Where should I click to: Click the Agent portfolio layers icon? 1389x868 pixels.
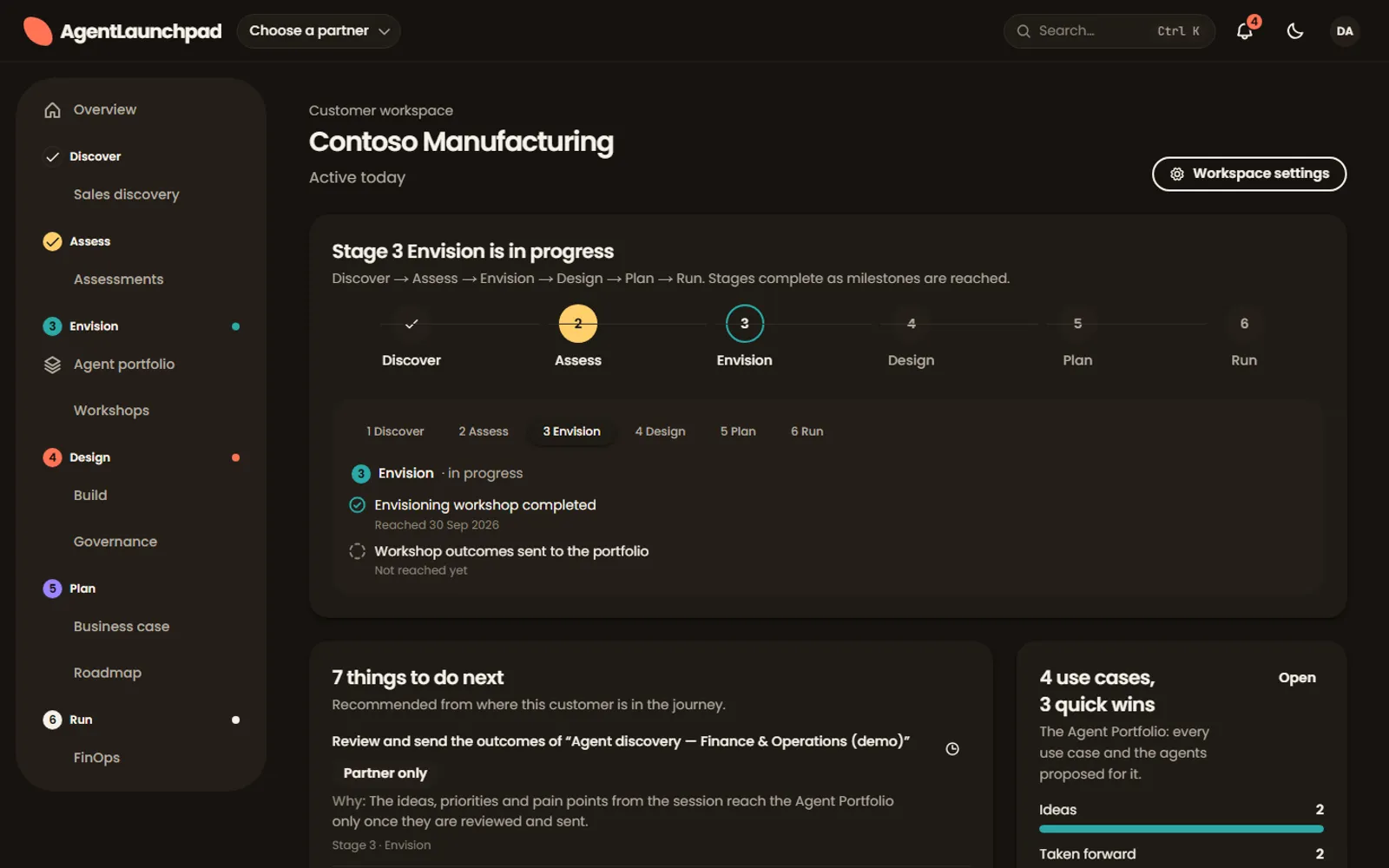point(53,365)
